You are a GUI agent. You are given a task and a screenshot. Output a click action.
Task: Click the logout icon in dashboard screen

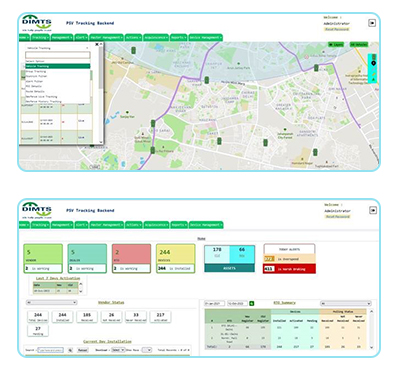click(373, 210)
